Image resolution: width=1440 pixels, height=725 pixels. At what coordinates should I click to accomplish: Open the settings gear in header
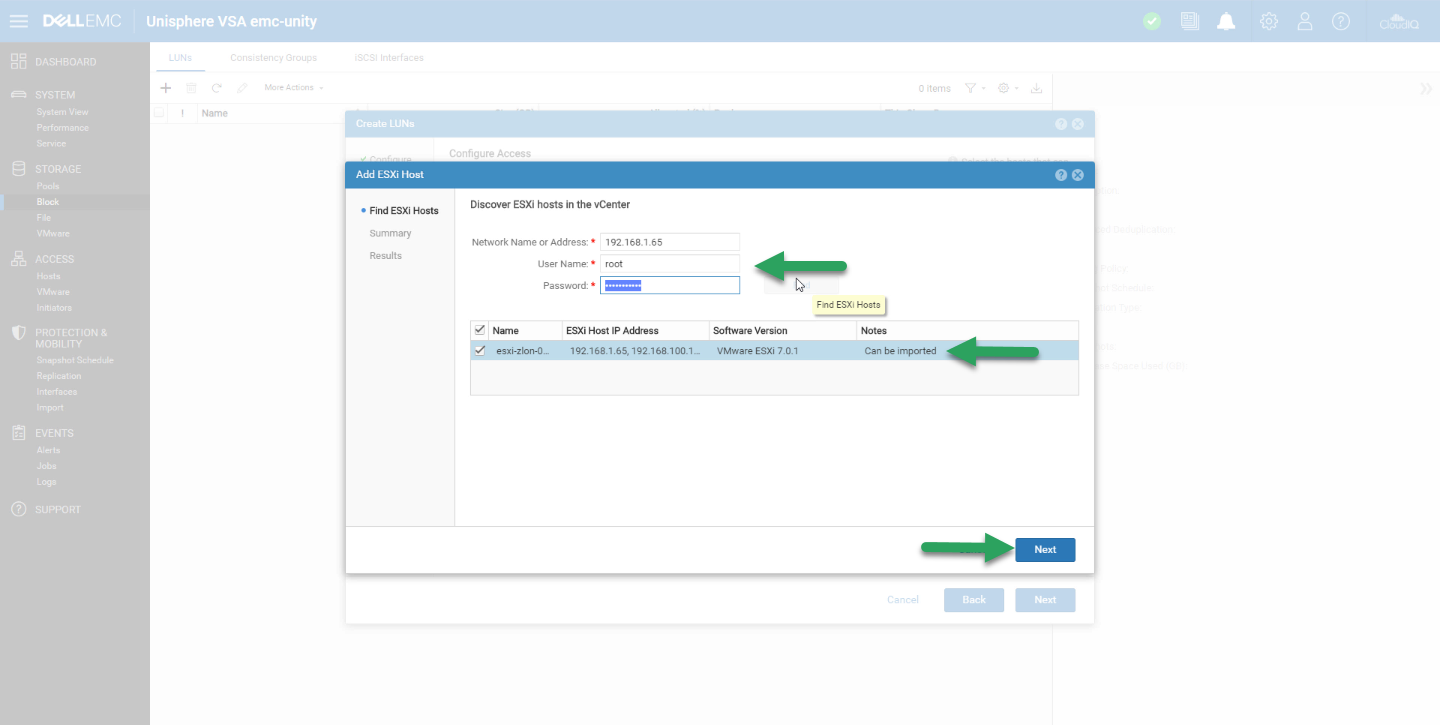point(1269,21)
